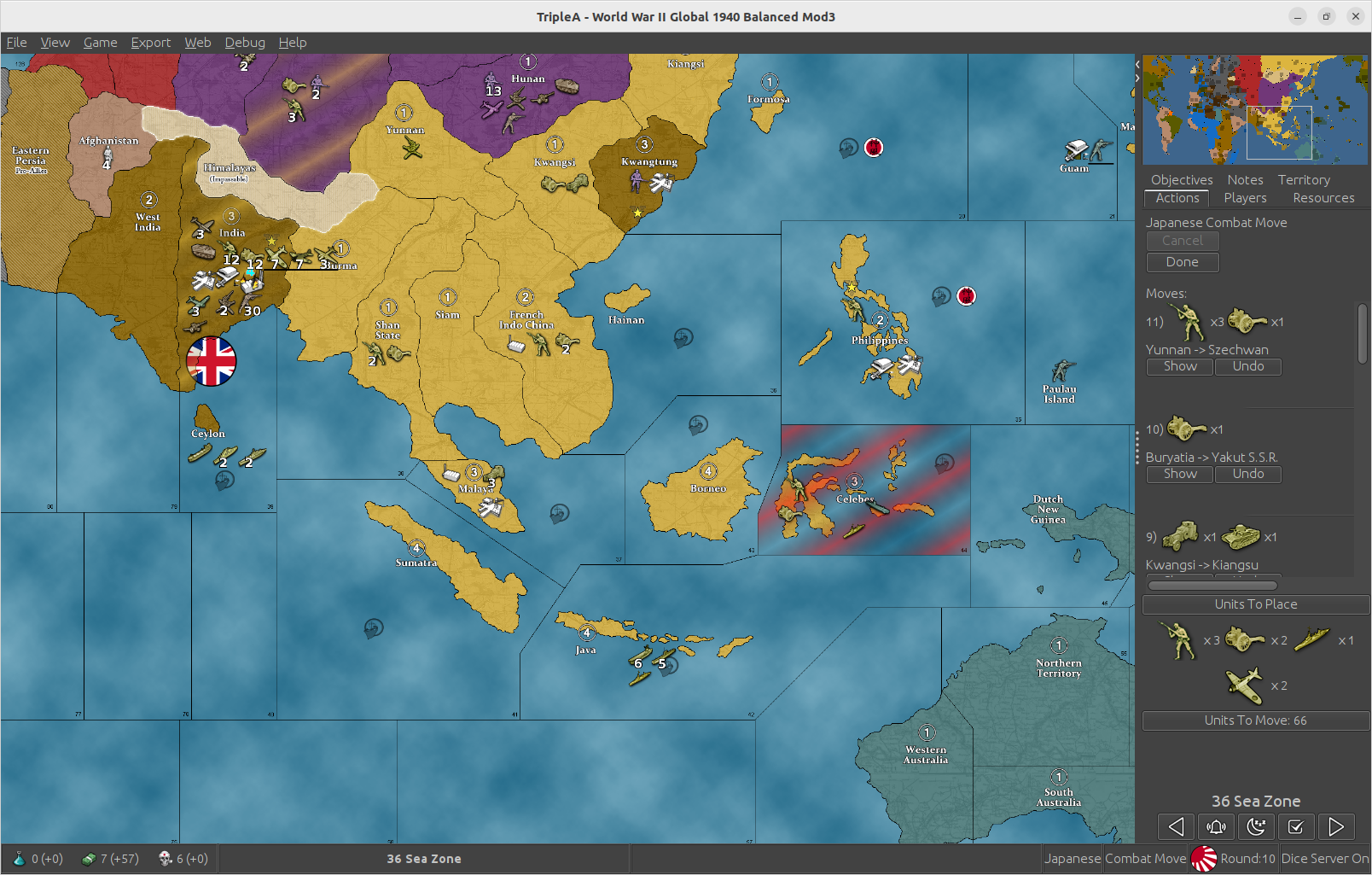Open the File menu
Image resolution: width=1372 pixels, height=875 pixels.
click(x=16, y=43)
